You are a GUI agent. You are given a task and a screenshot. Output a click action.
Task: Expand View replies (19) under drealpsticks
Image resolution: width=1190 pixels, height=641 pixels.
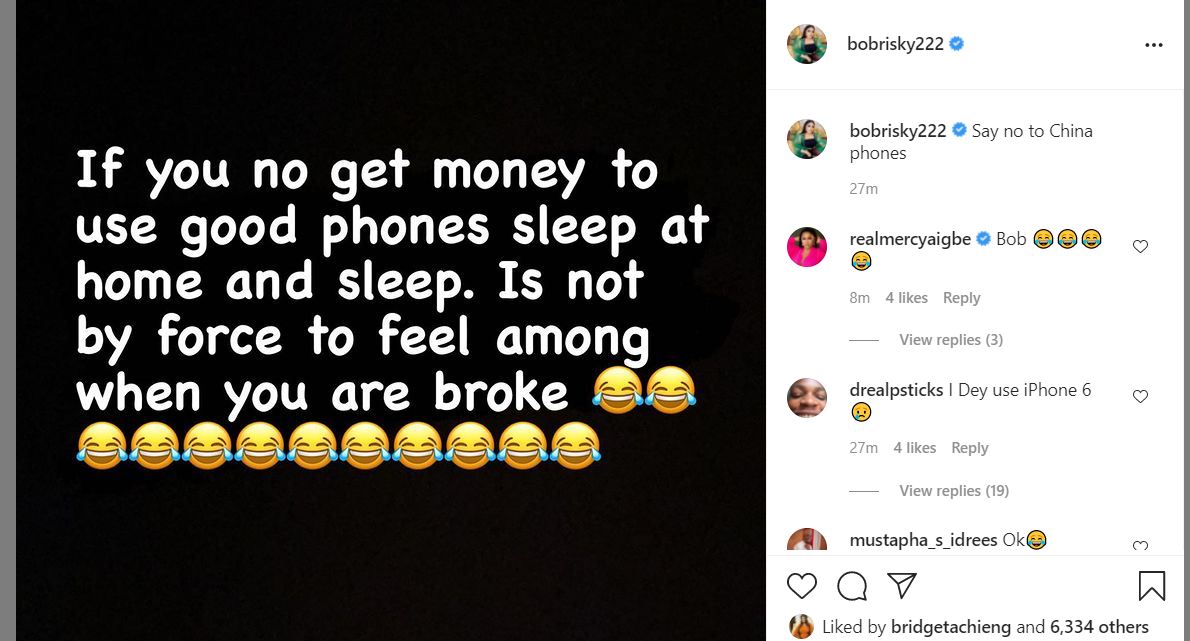tap(954, 491)
